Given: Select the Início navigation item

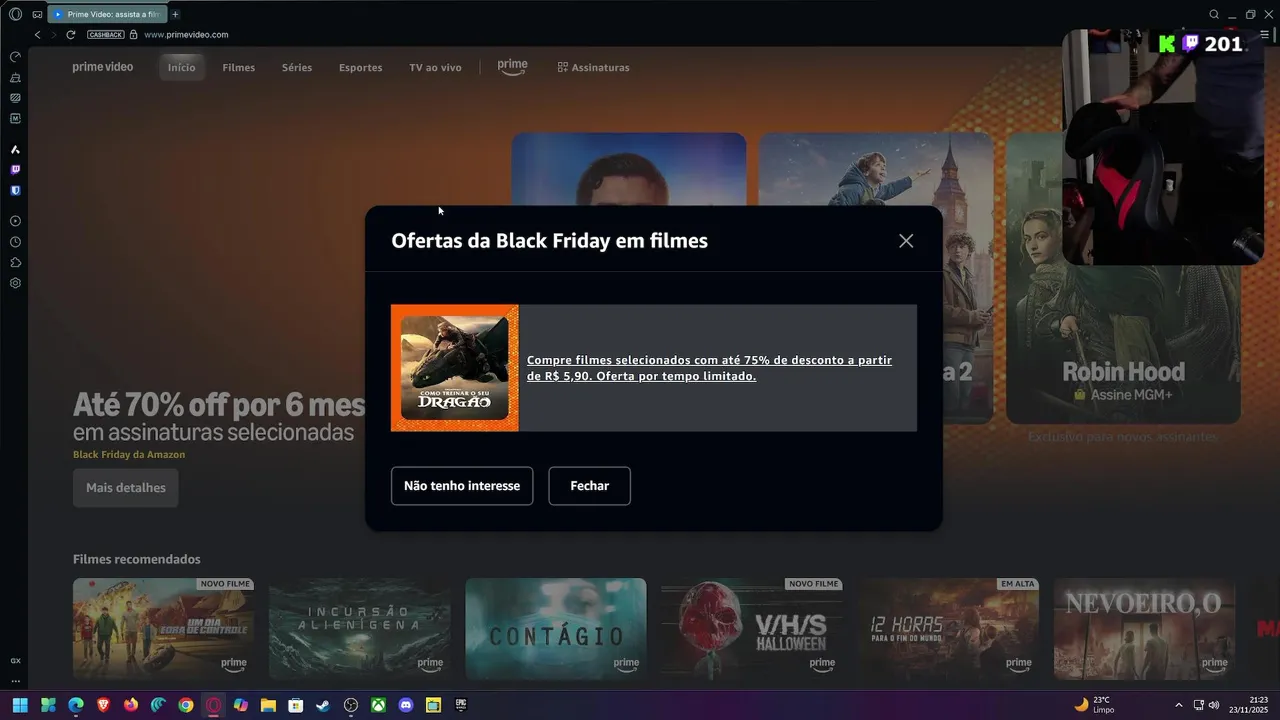Looking at the screenshot, I should tap(181, 68).
